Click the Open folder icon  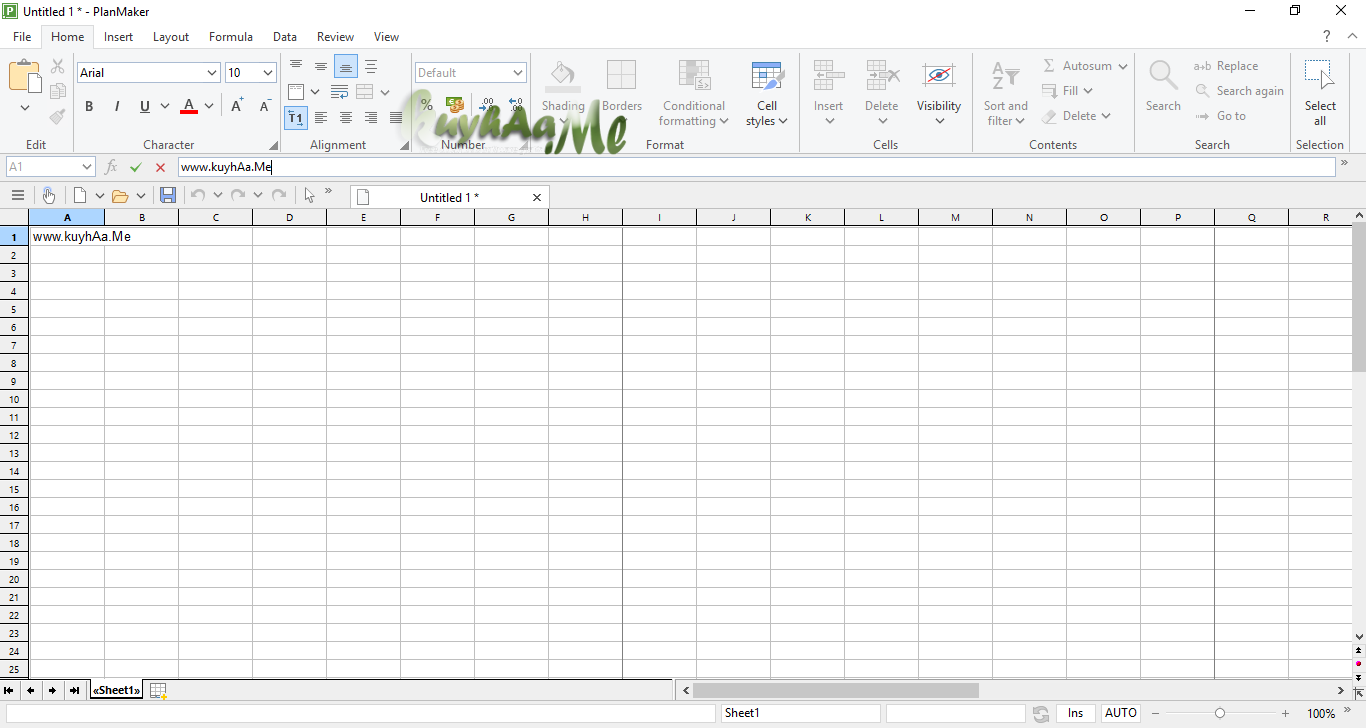coord(120,196)
